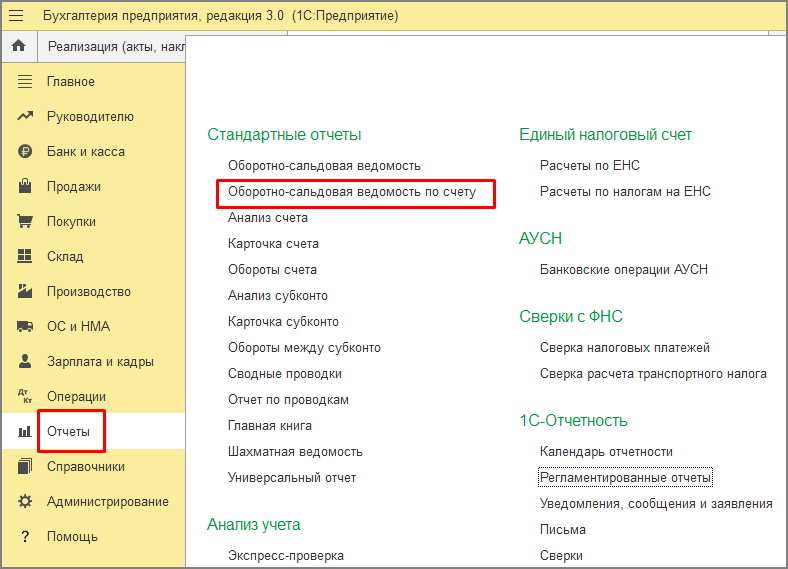Open the Отчеты section in sidebar
Screen dimensions: 788x569
tap(68, 432)
